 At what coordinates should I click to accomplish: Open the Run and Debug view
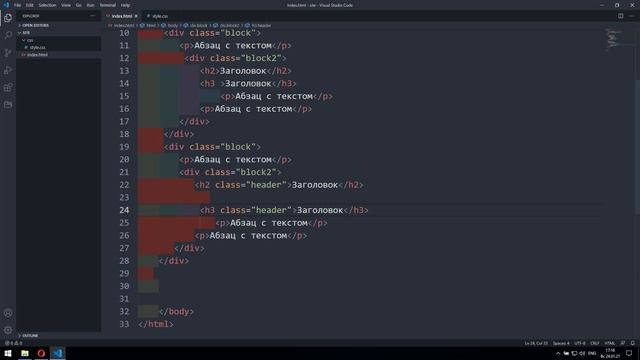[x=8, y=70]
